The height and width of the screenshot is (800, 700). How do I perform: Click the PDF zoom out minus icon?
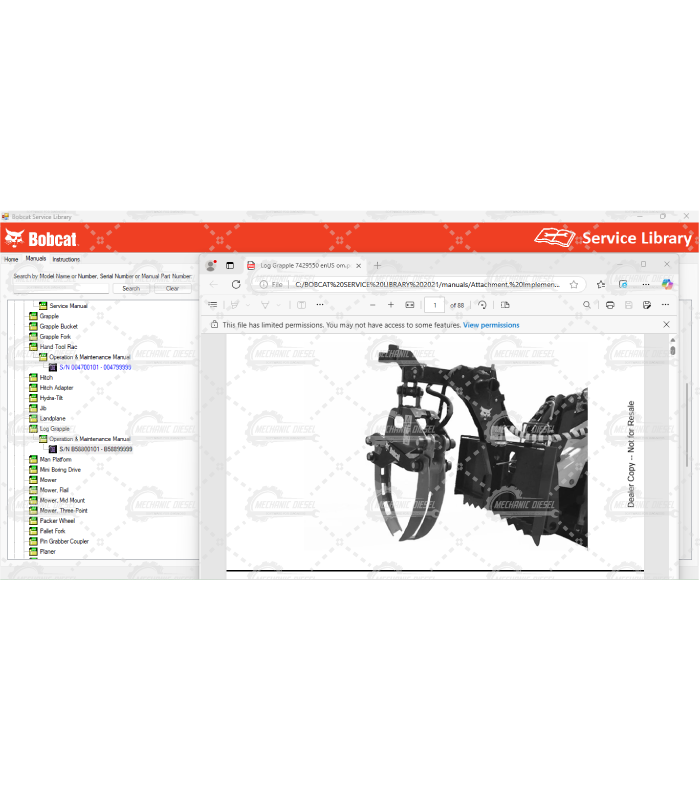[x=373, y=305]
